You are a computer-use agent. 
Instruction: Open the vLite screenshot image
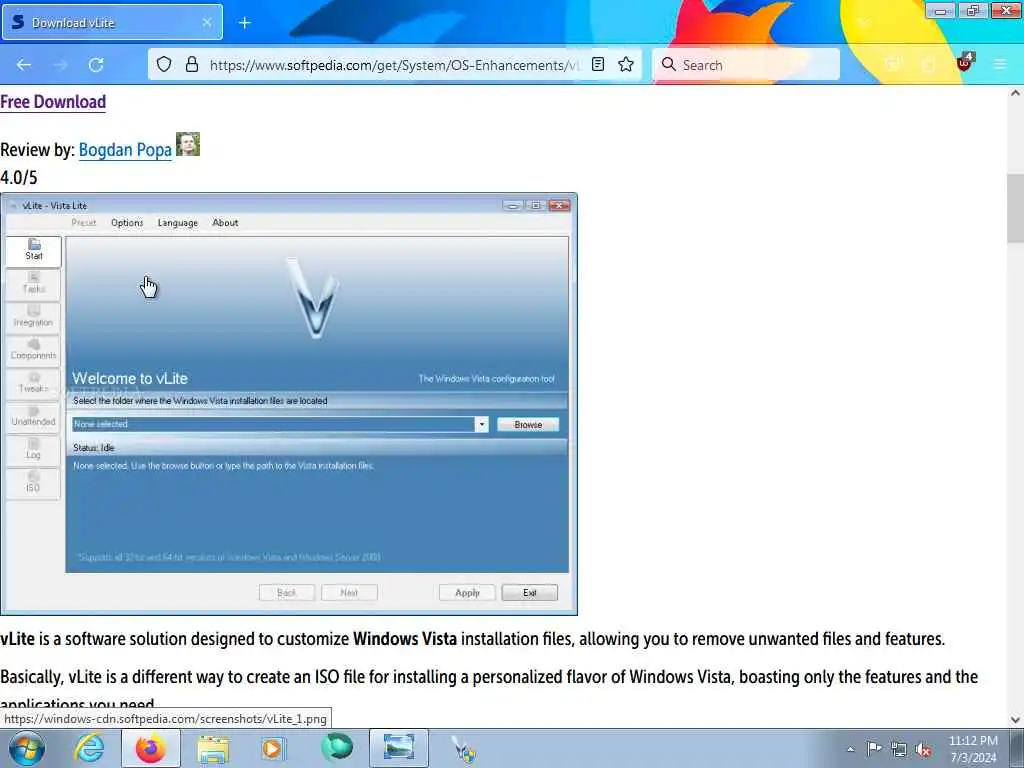[289, 404]
